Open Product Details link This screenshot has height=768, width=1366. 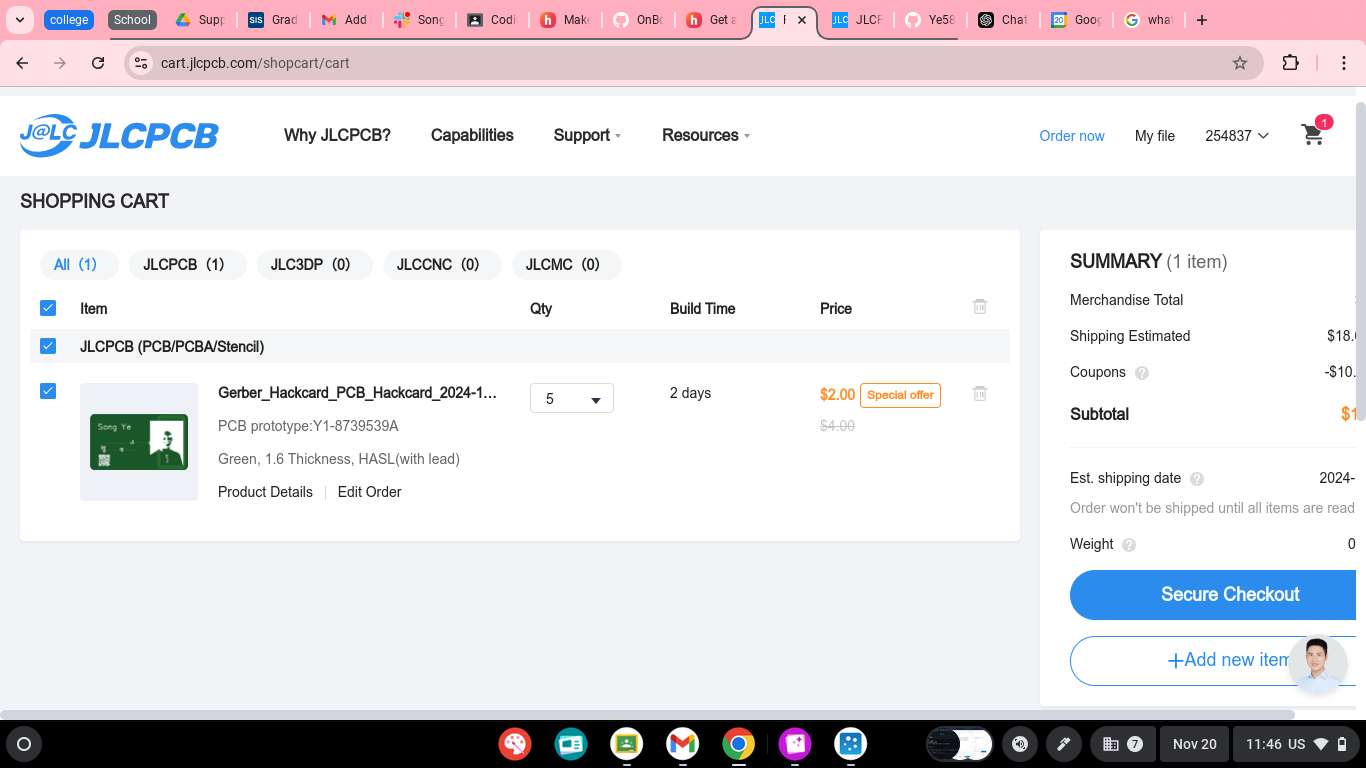pos(265,492)
